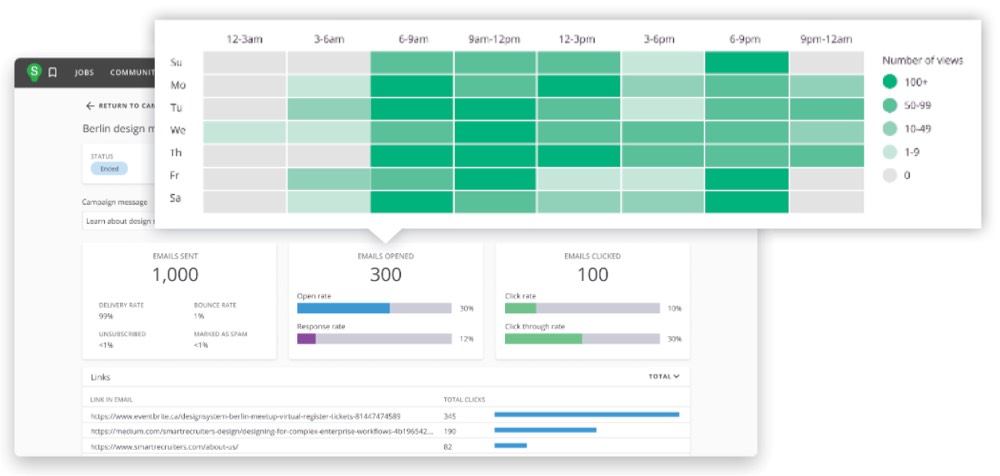The width and height of the screenshot is (1000, 476).
Task: Click the blue Open rate progress bar
Action: tap(343, 308)
